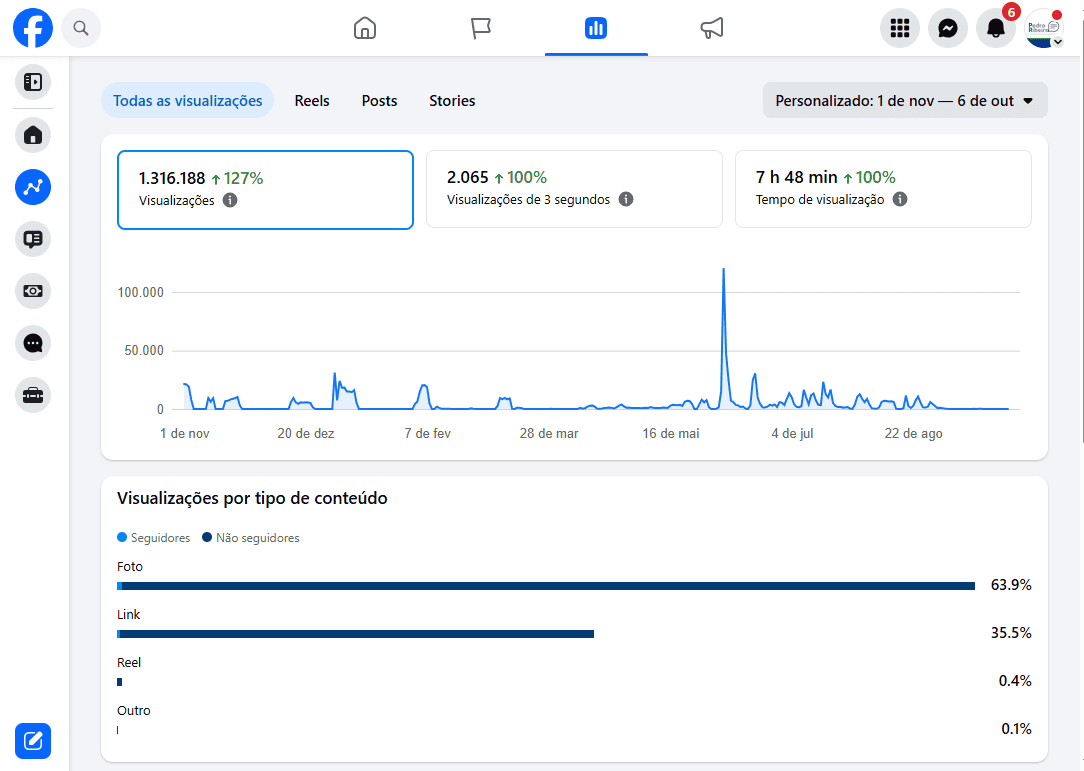The width and height of the screenshot is (1084, 771).
Task: Switch to the Posts tab
Action: click(380, 101)
